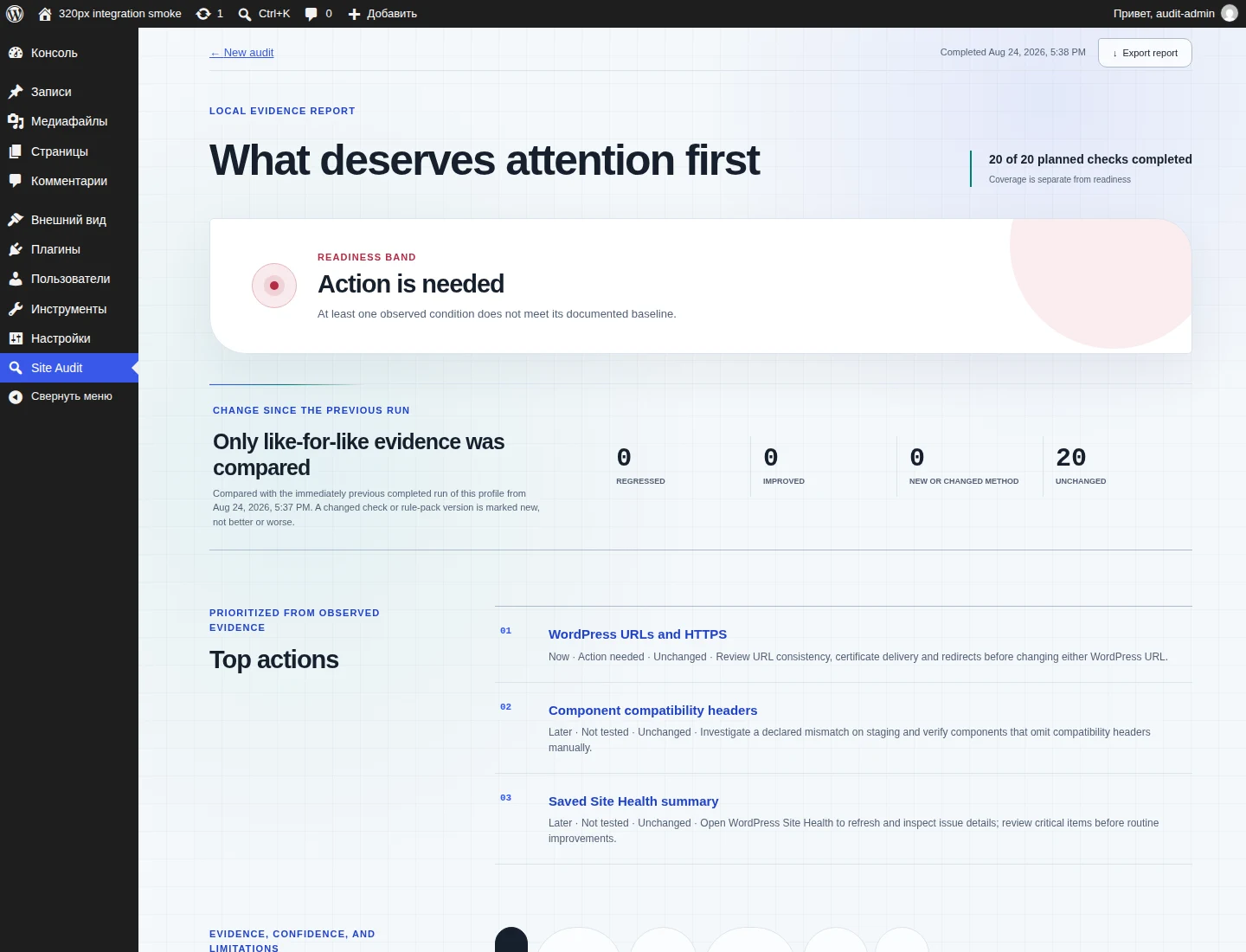Select Site Audit menu item
Screen dimensions: 1246x952
[69, 368]
